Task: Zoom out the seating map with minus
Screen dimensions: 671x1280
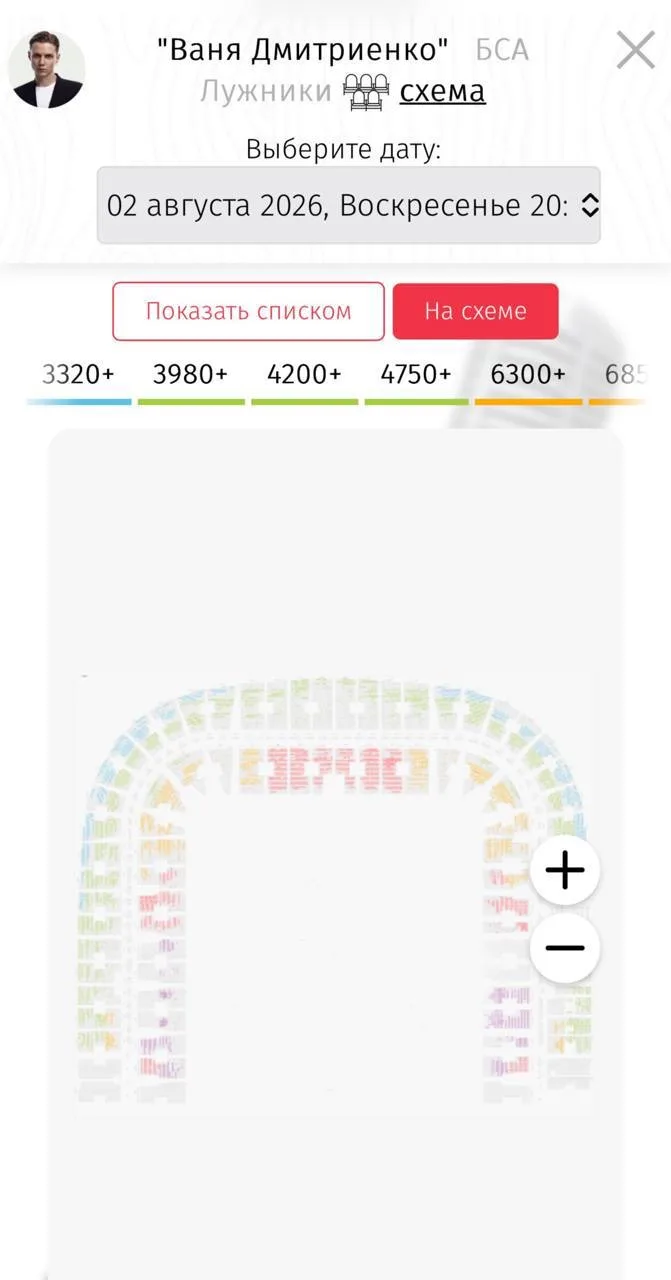Action: click(x=565, y=948)
